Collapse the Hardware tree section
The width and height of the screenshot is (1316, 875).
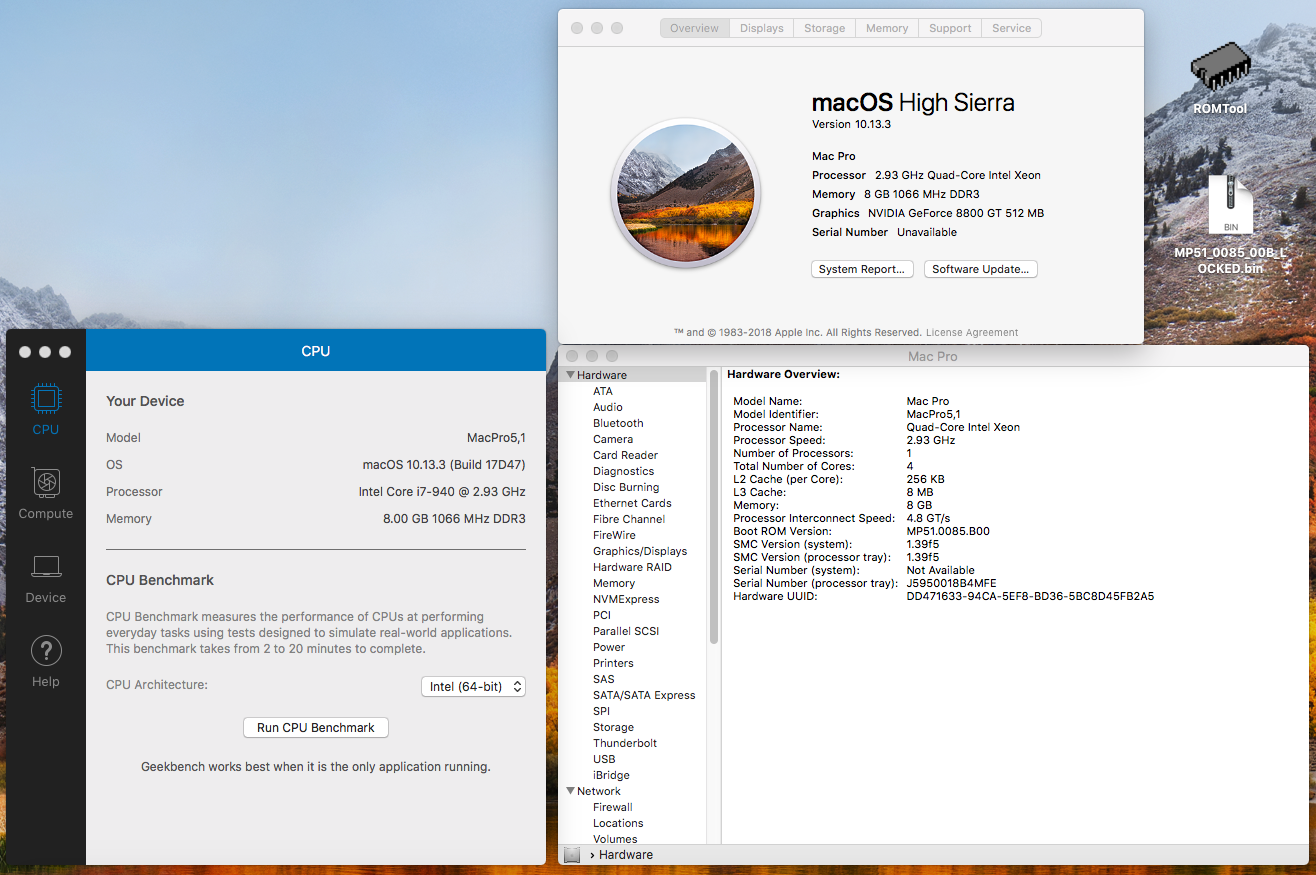click(571, 375)
